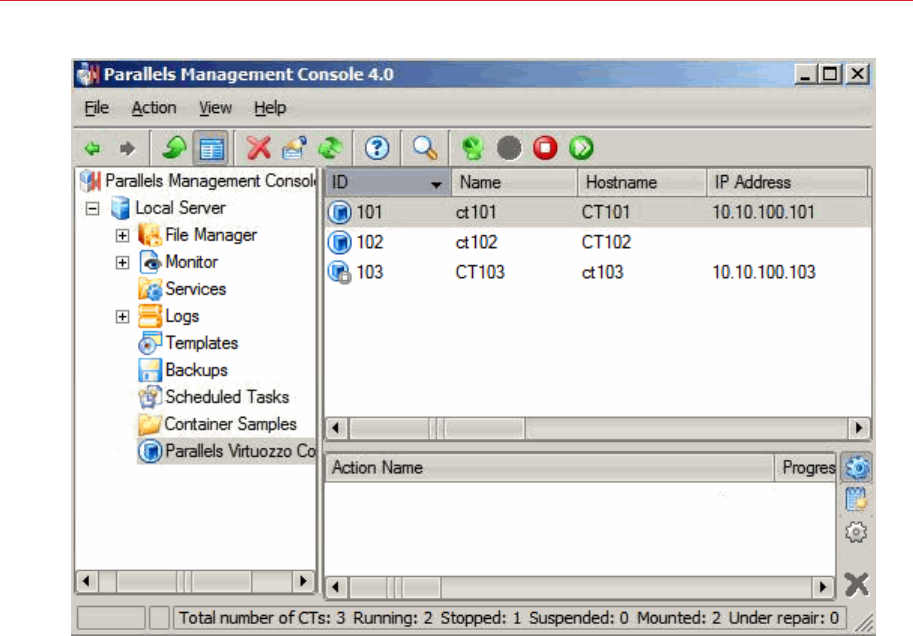913x636 pixels.
Task: Sort by the Hostname column header
Action: coord(642,182)
